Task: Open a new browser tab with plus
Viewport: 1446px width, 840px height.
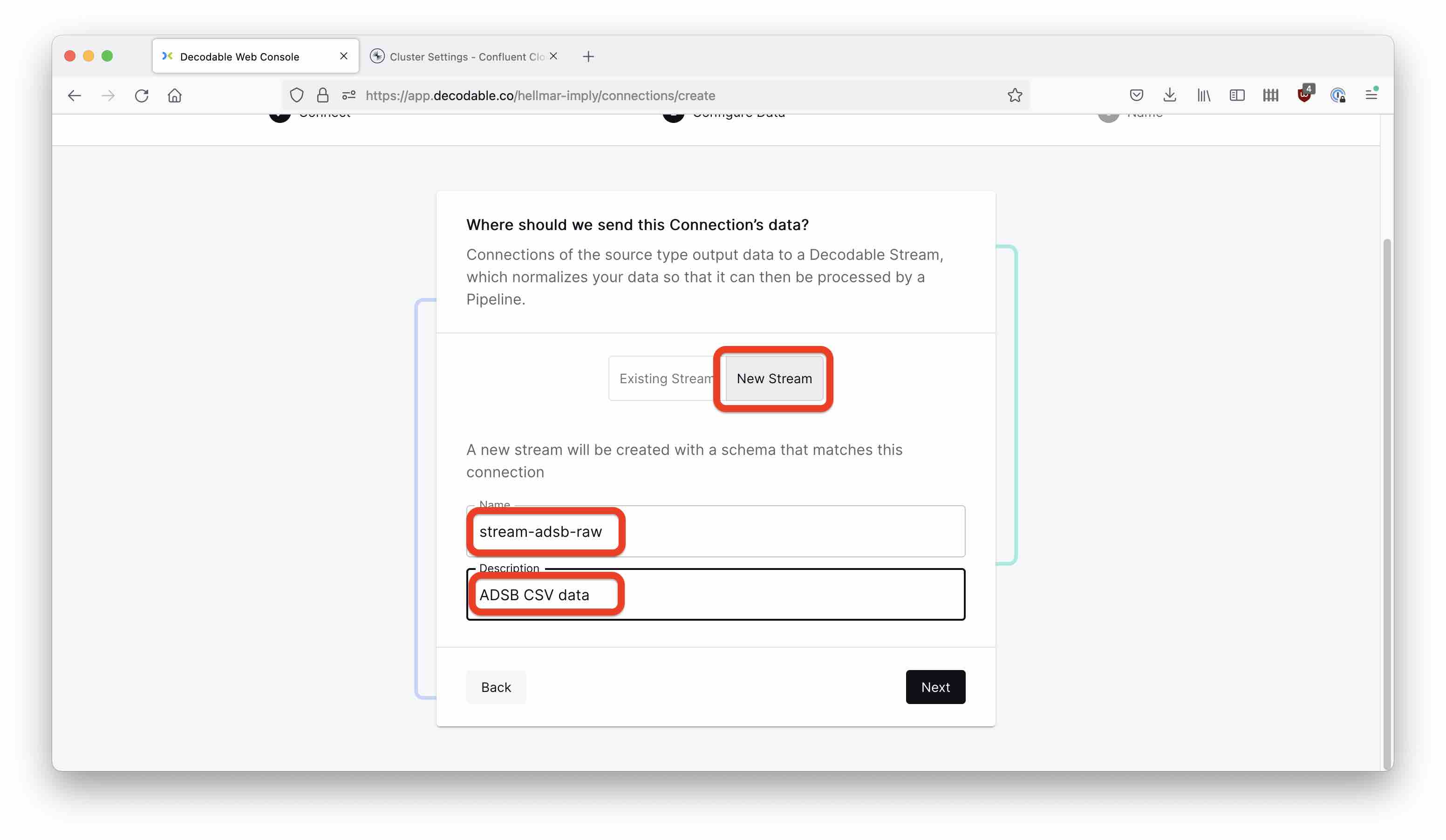Action: [x=588, y=57]
